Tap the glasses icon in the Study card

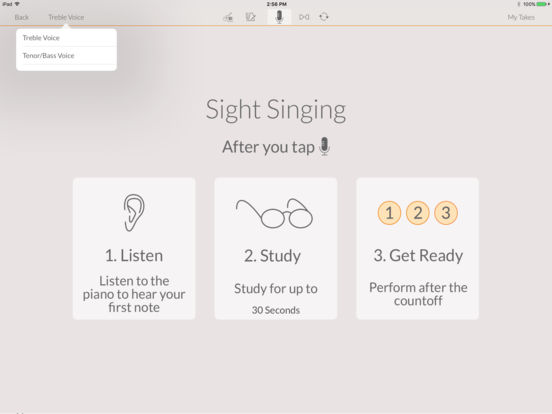[x=275, y=213]
